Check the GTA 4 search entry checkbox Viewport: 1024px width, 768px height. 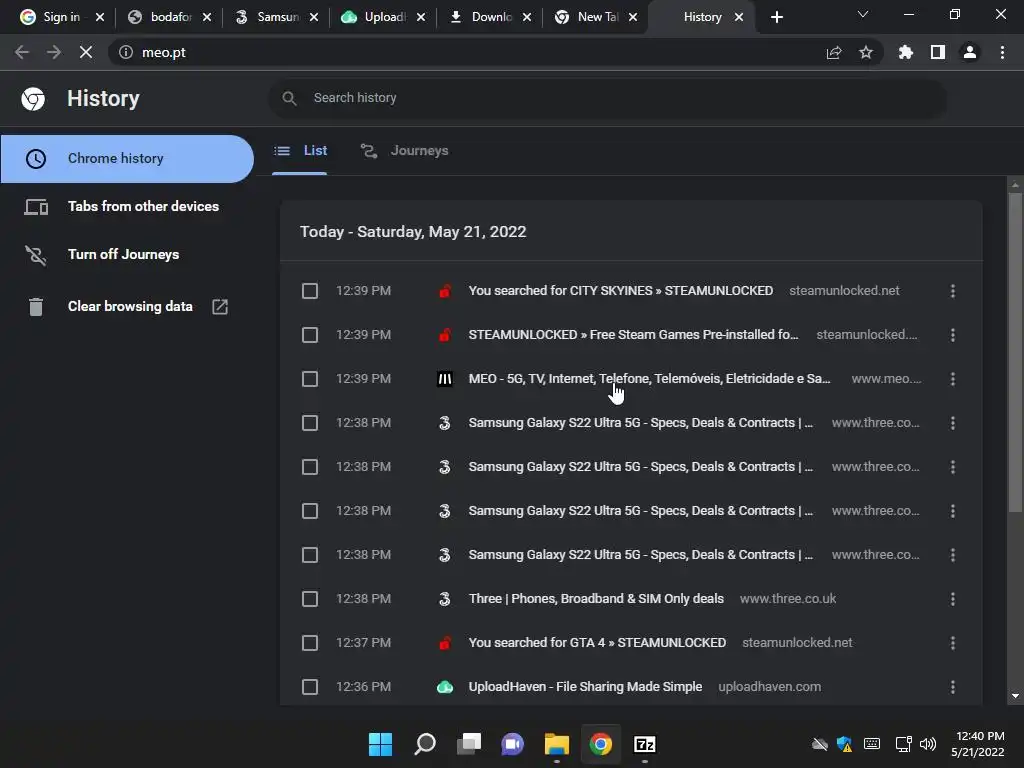(x=310, y=643)
